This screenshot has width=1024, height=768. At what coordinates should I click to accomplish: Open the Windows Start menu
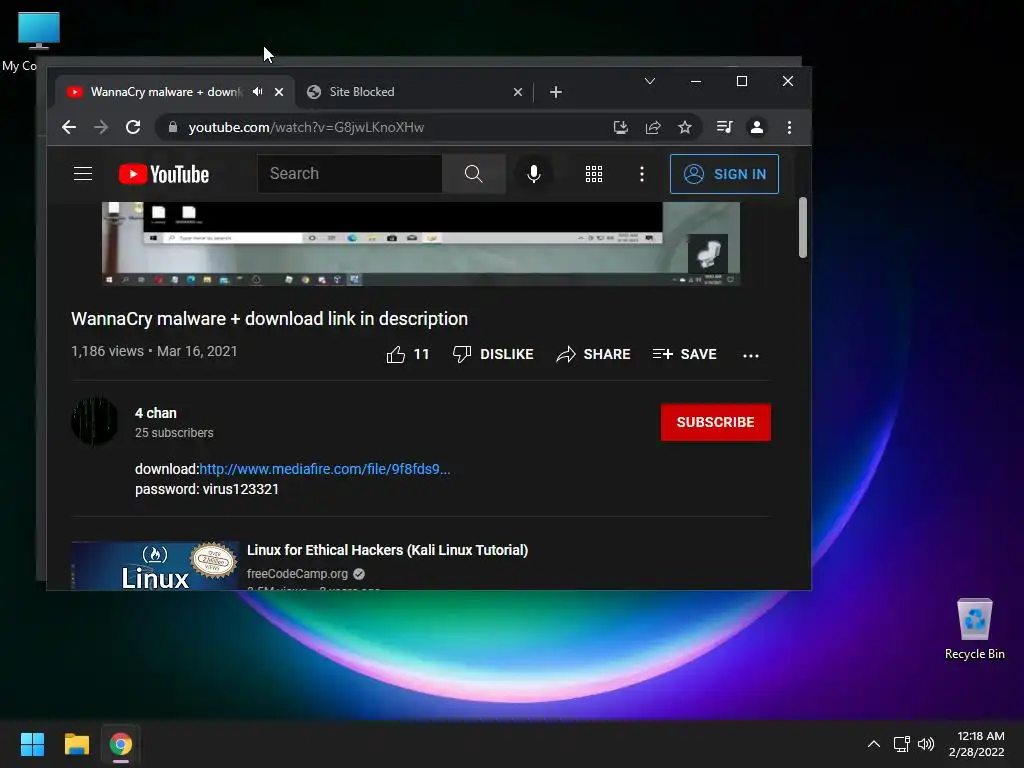32,744
